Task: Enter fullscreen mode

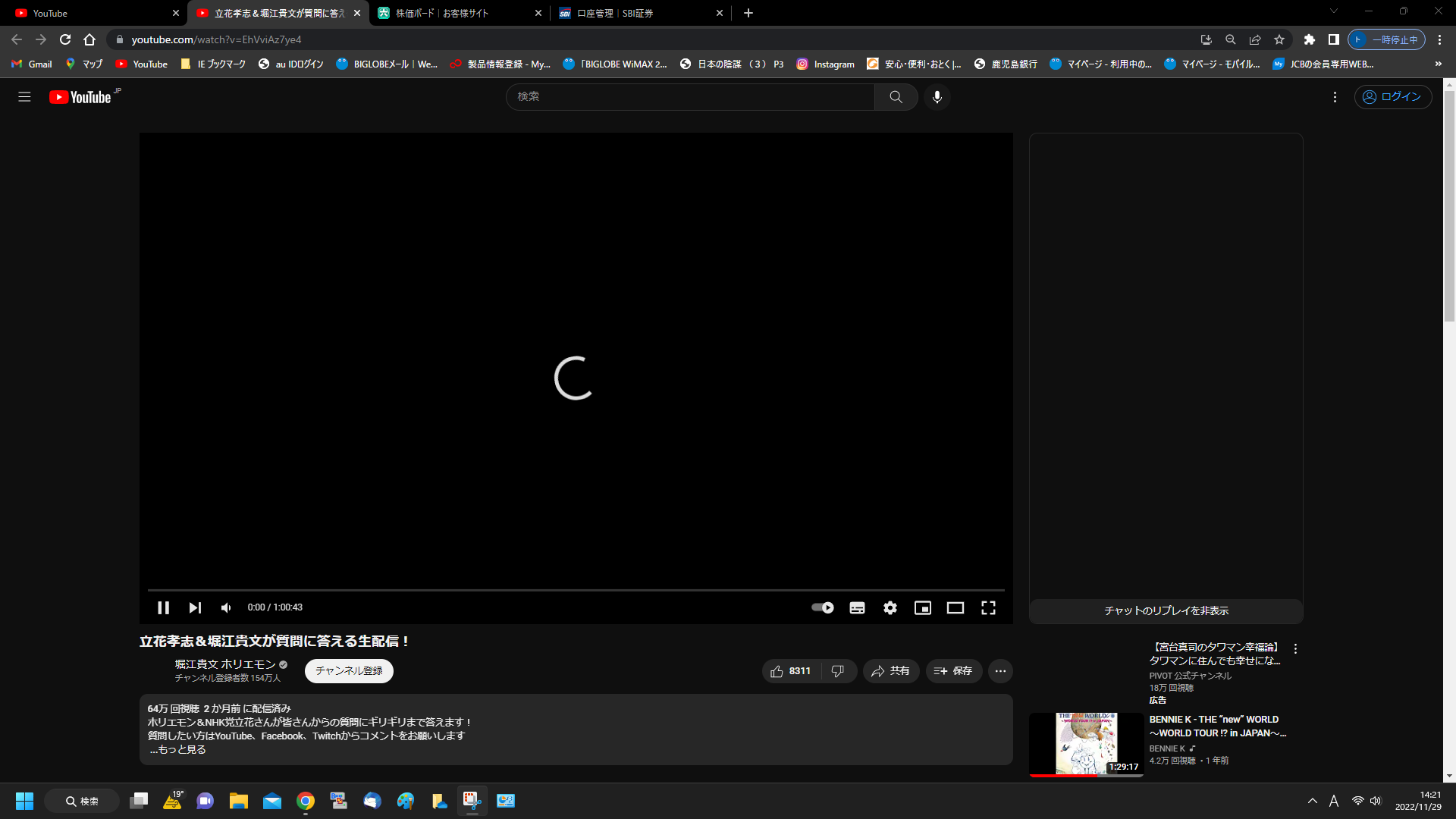Action: pyautogui.click(x=988, y=607)
